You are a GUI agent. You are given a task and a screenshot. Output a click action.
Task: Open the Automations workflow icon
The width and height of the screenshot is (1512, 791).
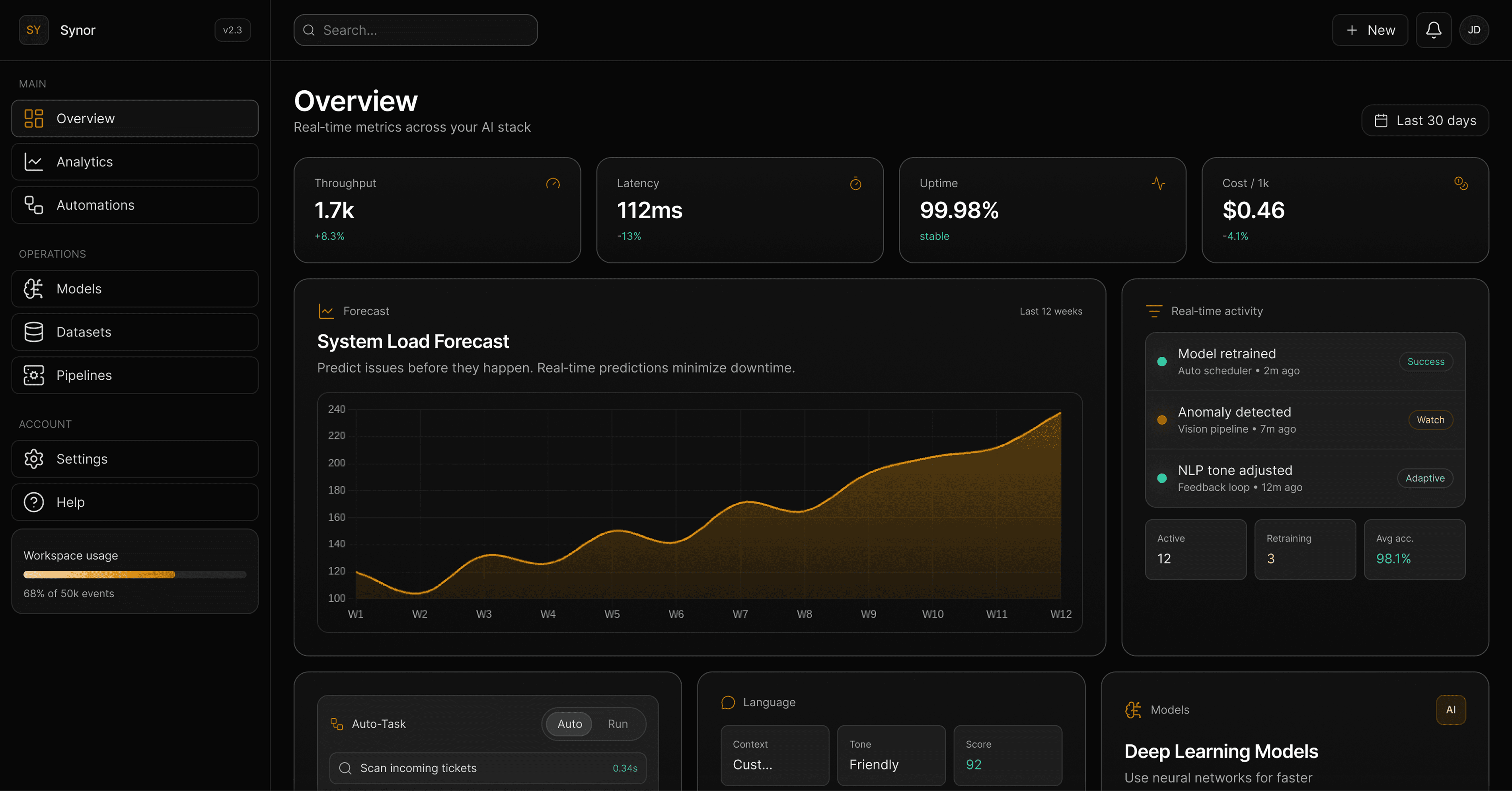[33, 205]
